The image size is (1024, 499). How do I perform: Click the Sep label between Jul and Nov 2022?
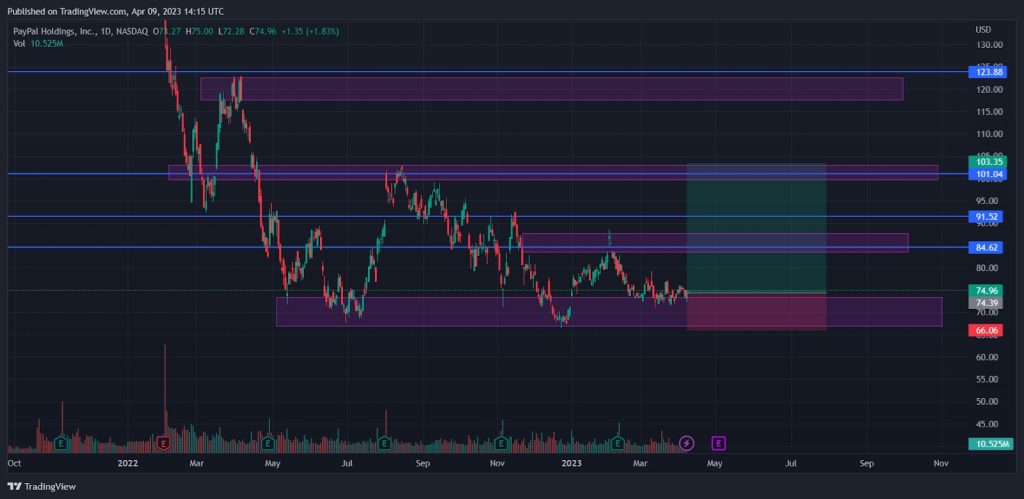pyautogui.click(x=423, y=464)
